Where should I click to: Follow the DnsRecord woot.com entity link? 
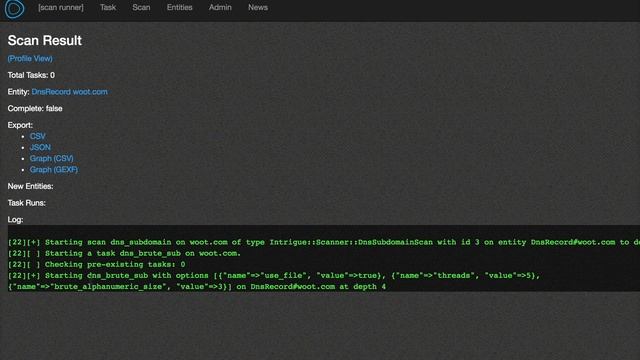pos(69,92)
